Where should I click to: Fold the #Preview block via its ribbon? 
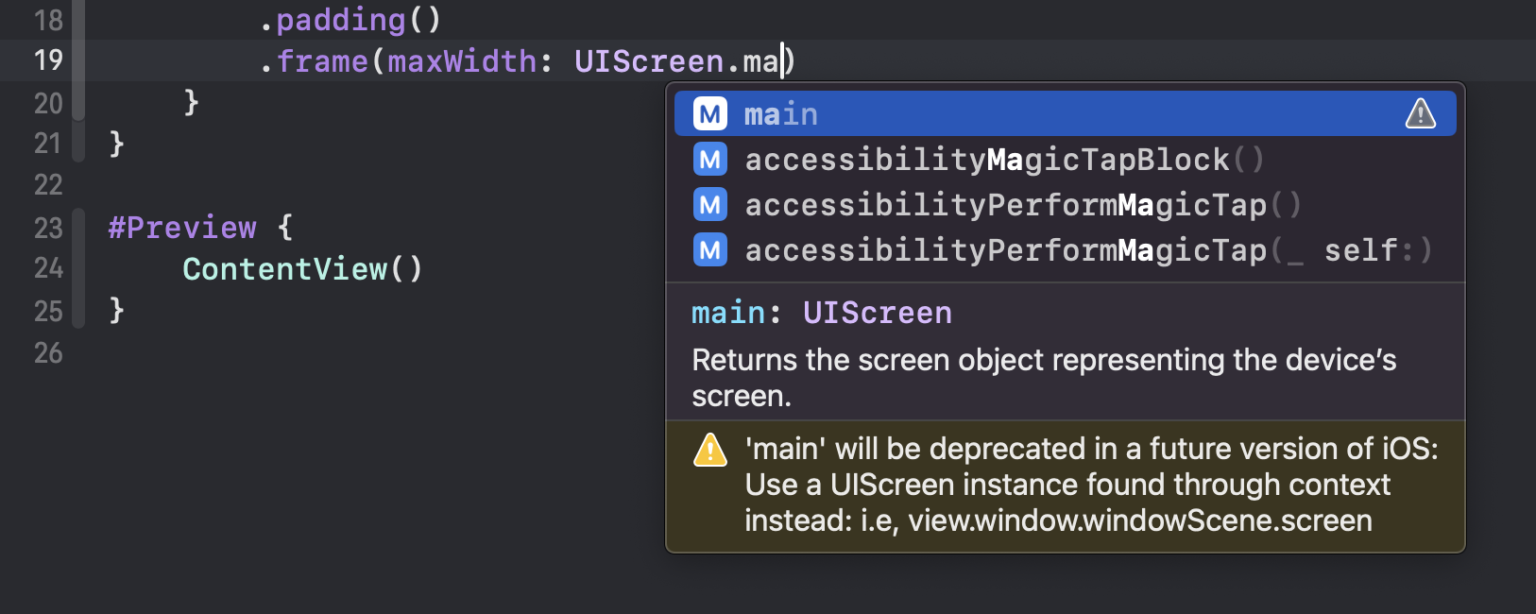tap(78, 268)
